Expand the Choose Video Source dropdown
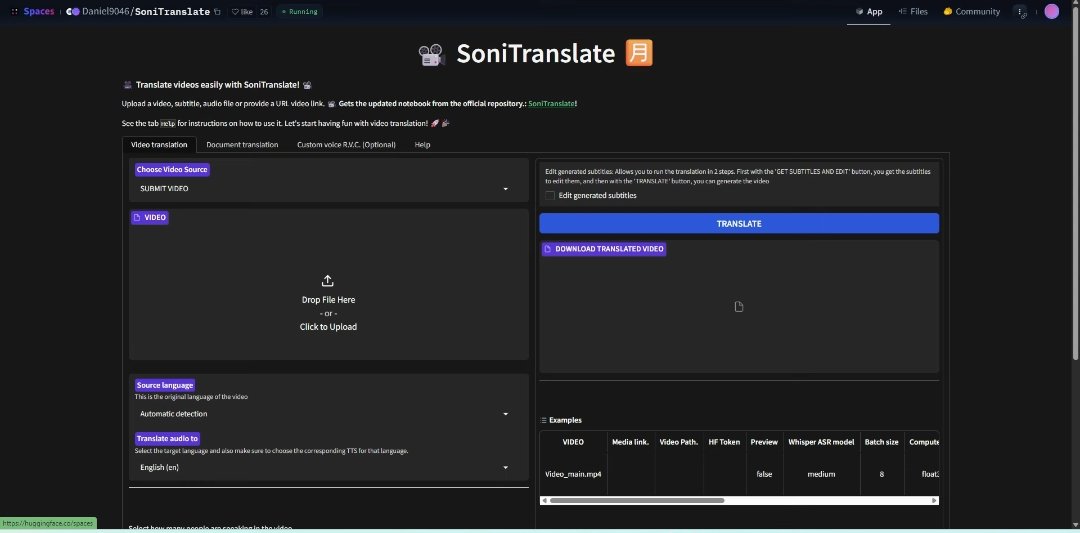1080x533 pixels. click(324, 189)
